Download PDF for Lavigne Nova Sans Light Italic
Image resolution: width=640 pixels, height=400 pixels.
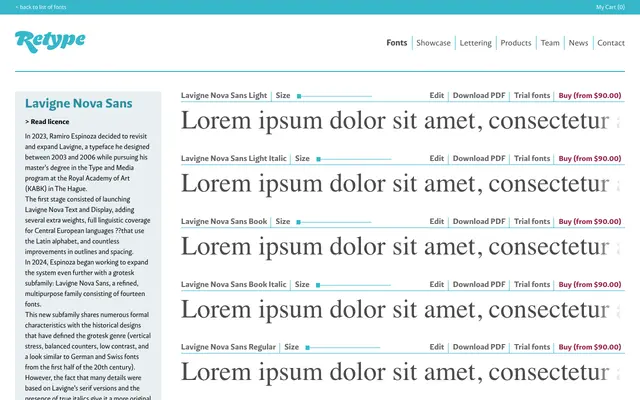479,158
